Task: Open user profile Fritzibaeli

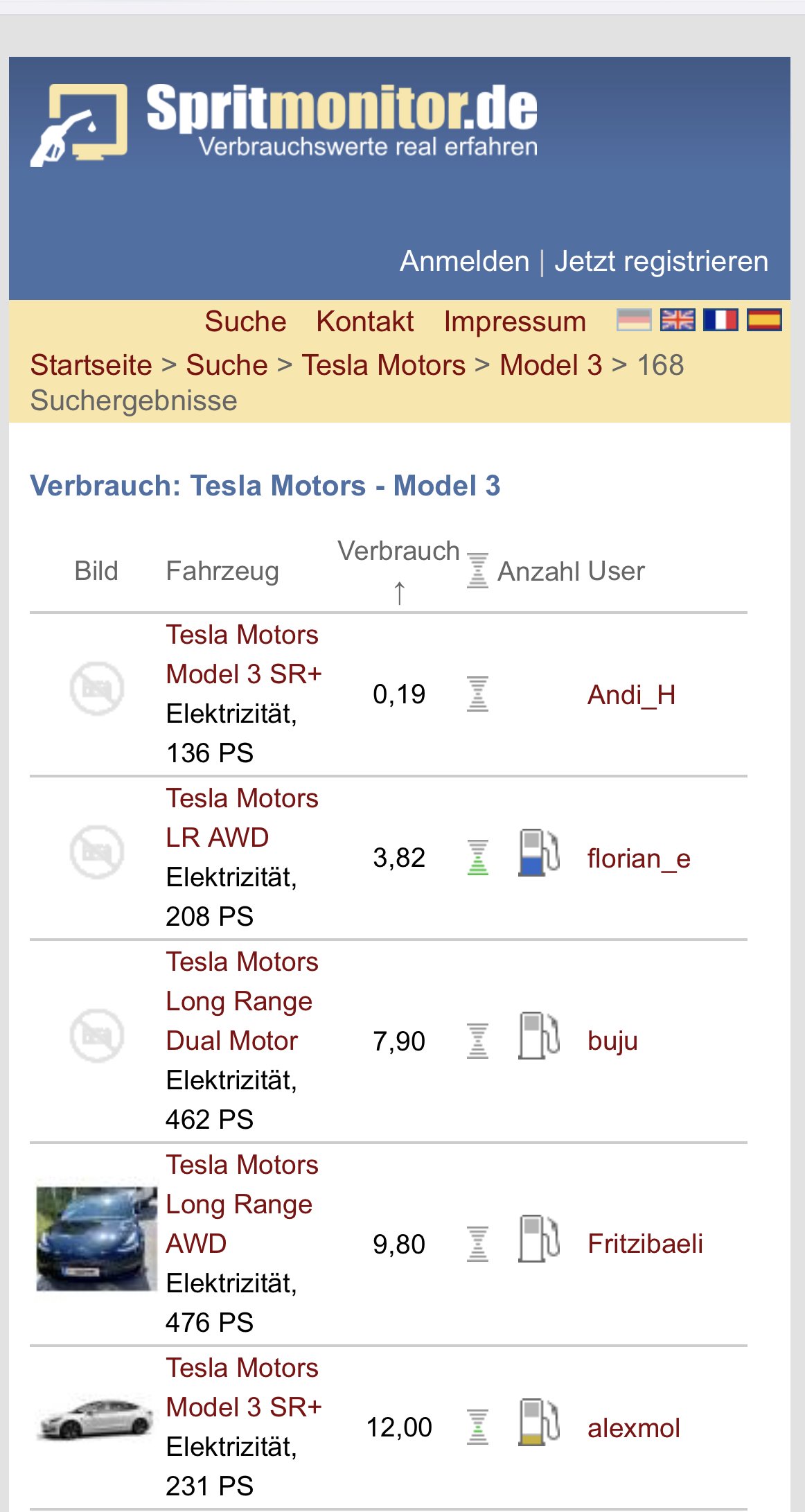Action: point(645,1244)
